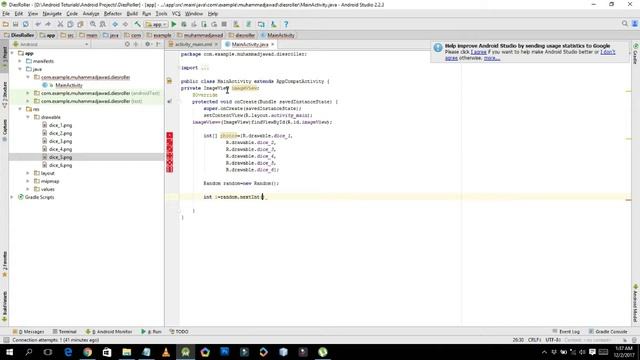Image resolution: width=640 pixels, height=360 pixels.
Task: Open the Gradle Console button
Action: point(608,331)
